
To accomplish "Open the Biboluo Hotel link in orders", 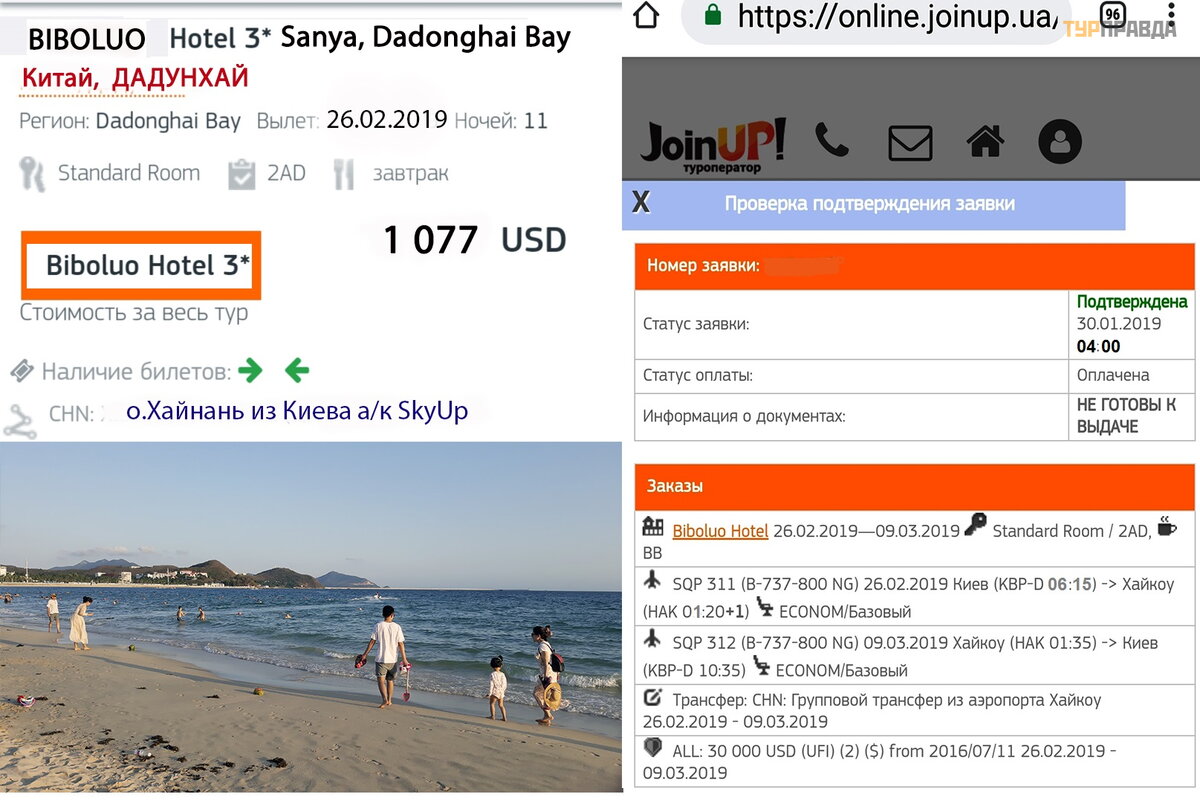I will click(720, 531).
